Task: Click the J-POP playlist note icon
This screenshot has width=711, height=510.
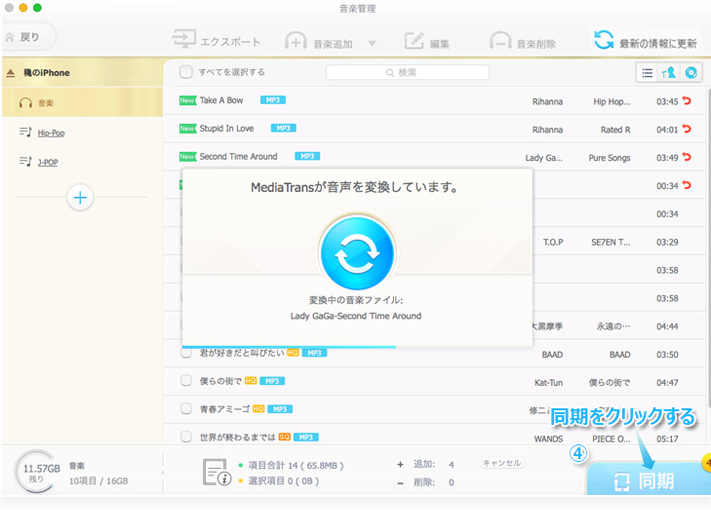Action: [x=25, y=161]
